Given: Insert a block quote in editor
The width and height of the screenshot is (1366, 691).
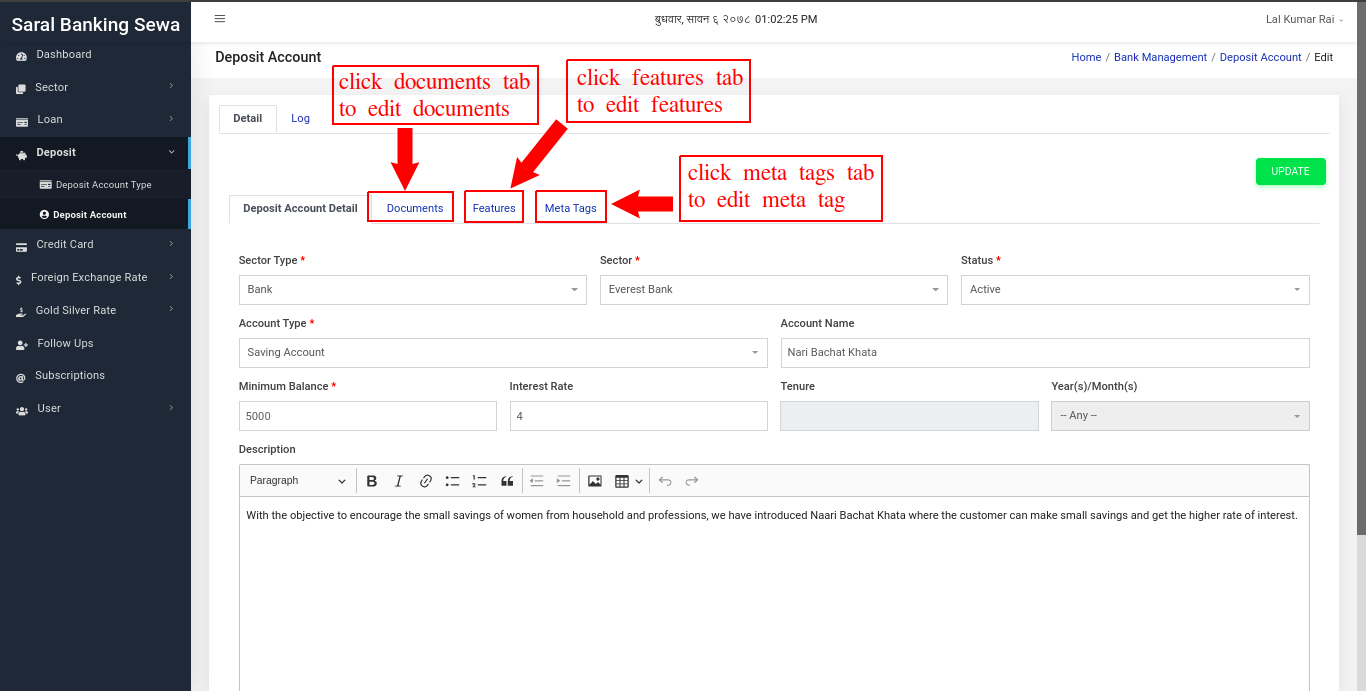Looking at the screenshot, I should point(507,481).
